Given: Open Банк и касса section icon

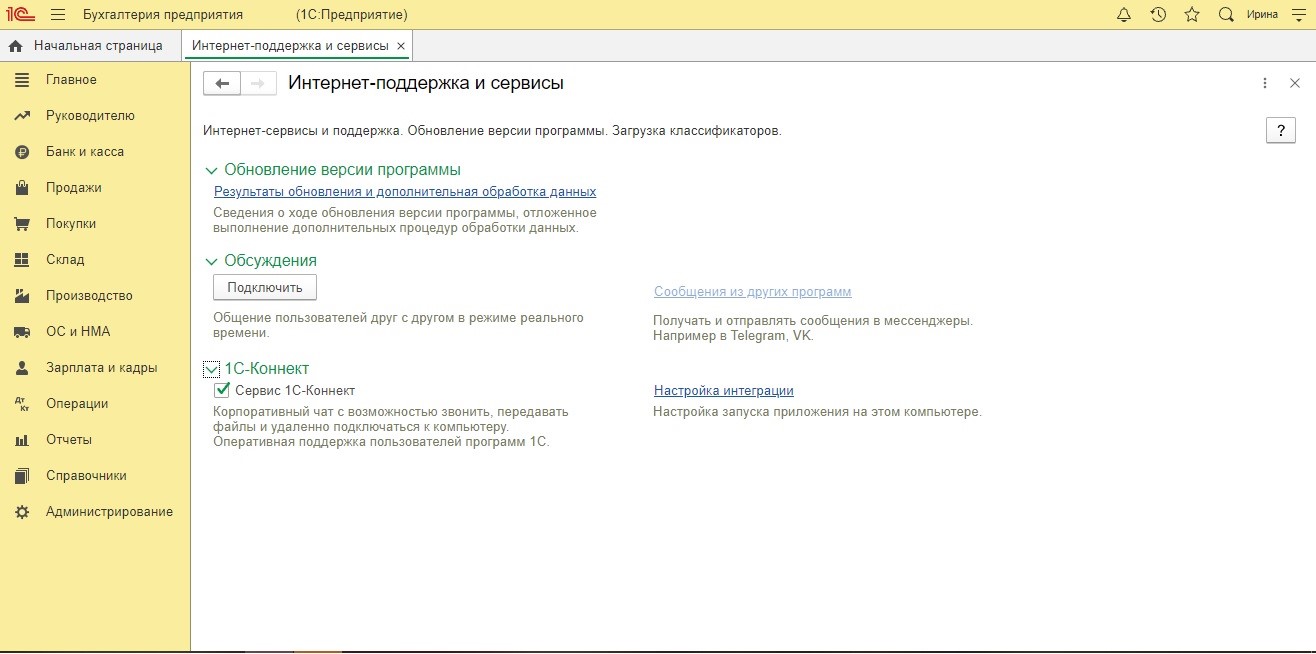Looking at the screenshot, I should pyautogui.click(x=22, y=152).
